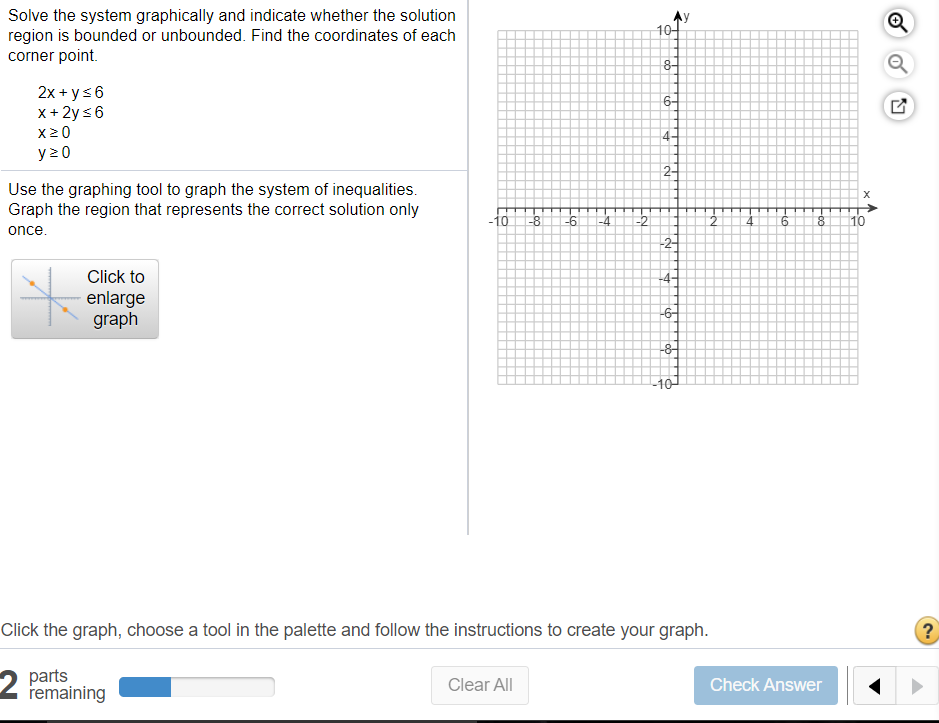
Task: Select the inequality 2x + y ≤ 6 text
Action: click(70, 92)
